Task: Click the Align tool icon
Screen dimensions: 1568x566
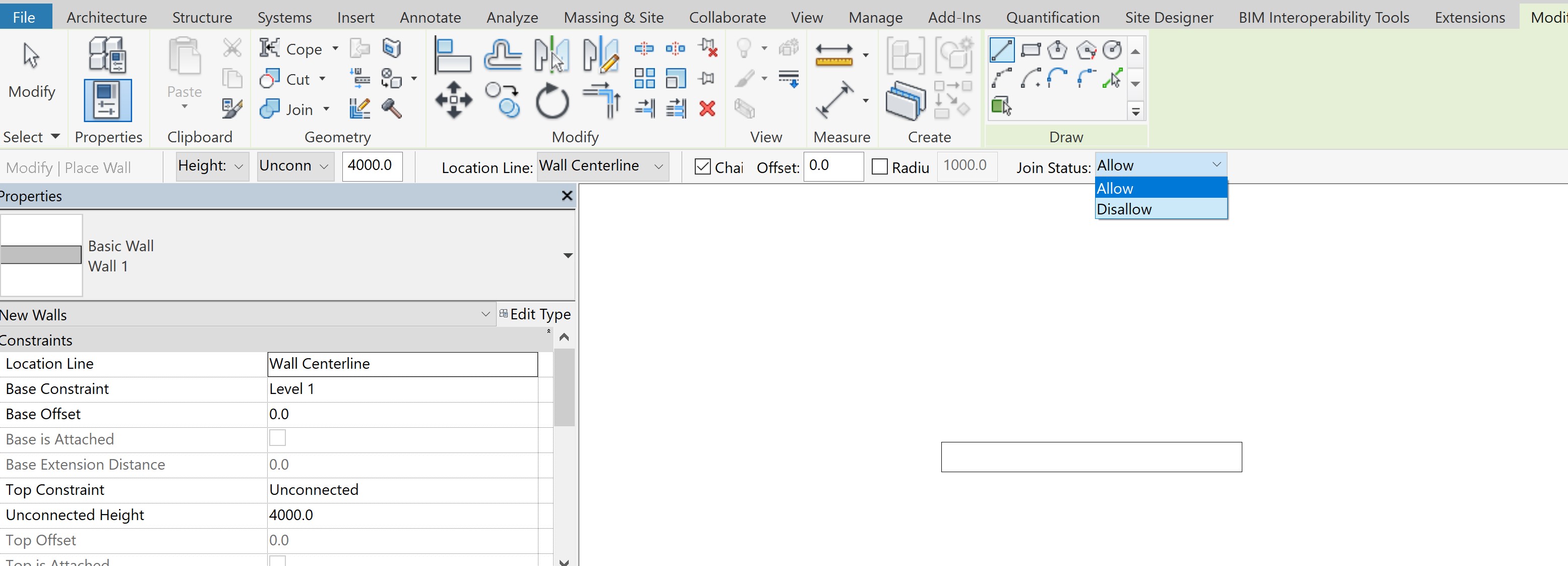Action: [453, 55]
